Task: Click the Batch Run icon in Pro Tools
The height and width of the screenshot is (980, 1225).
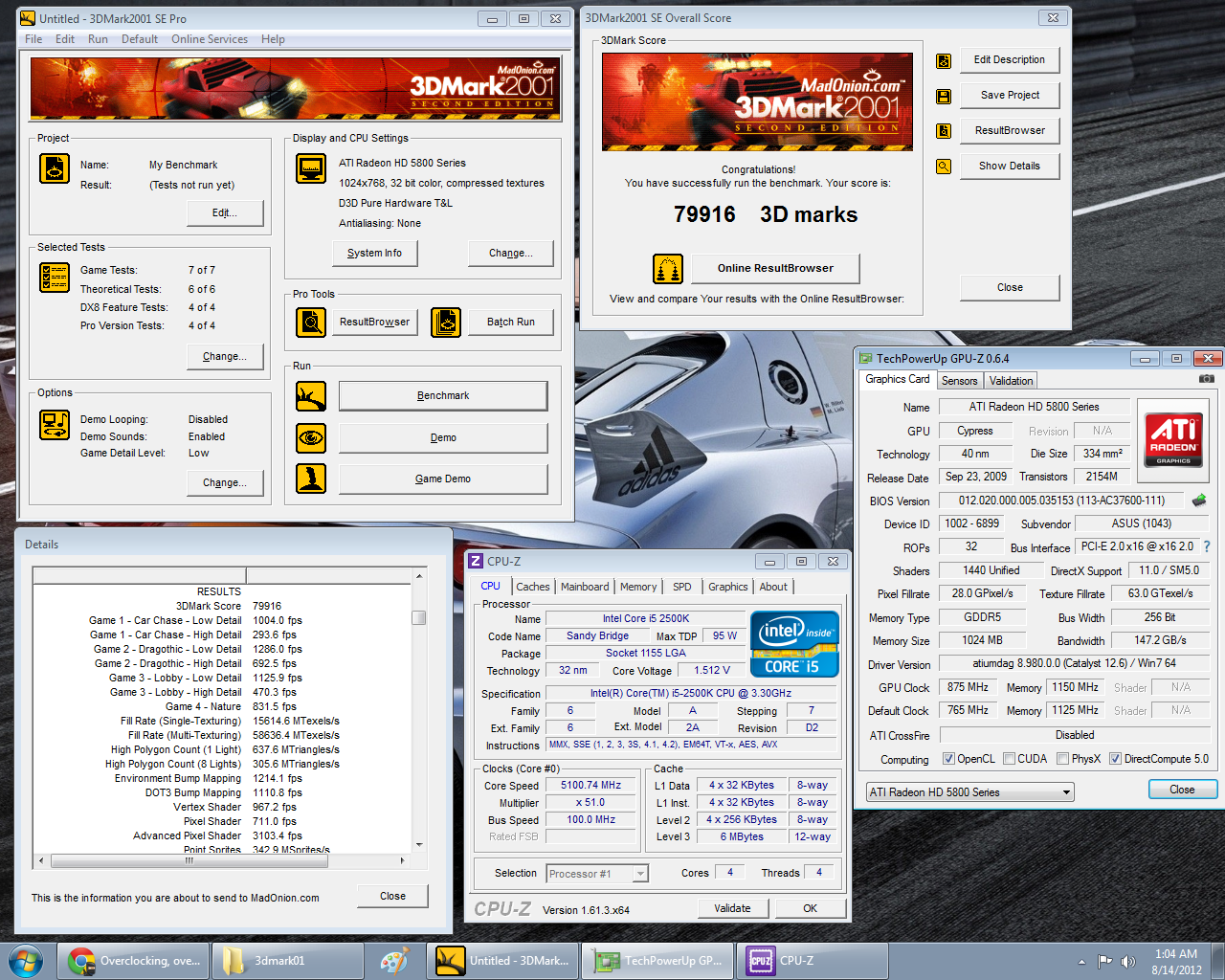Action: click(446, 323)
